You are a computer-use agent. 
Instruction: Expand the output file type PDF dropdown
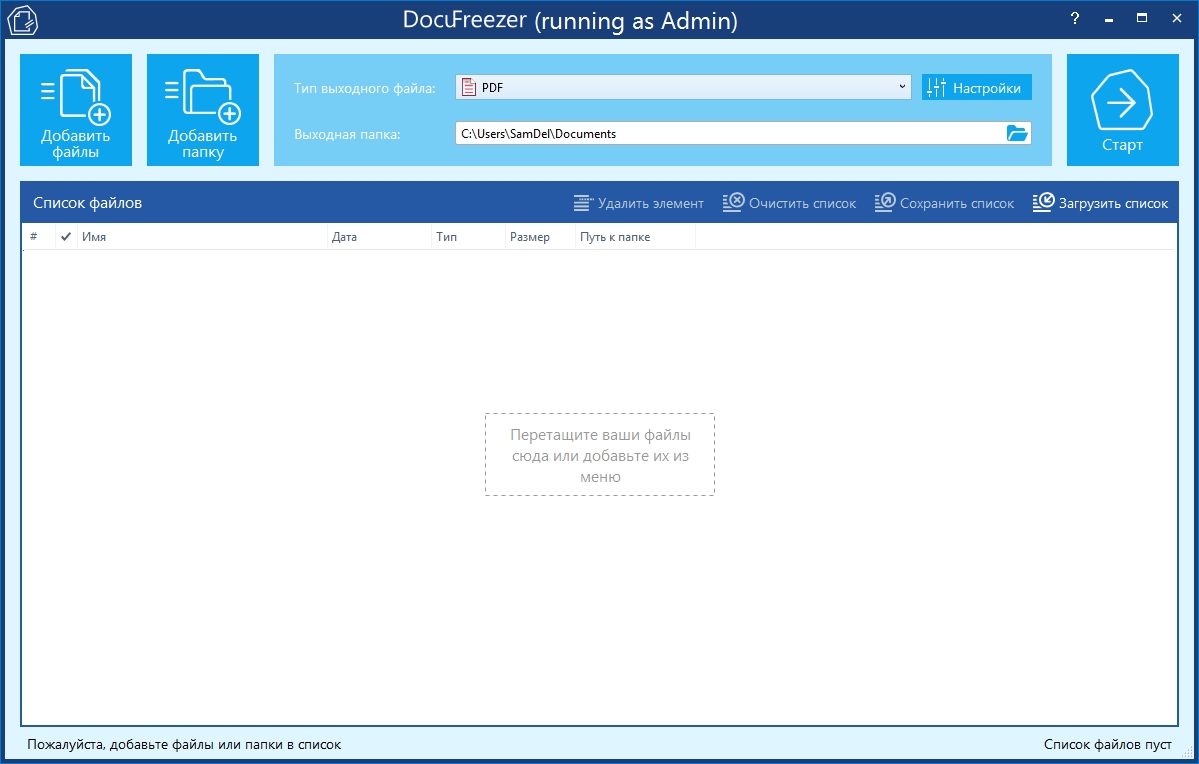point(680,88)
